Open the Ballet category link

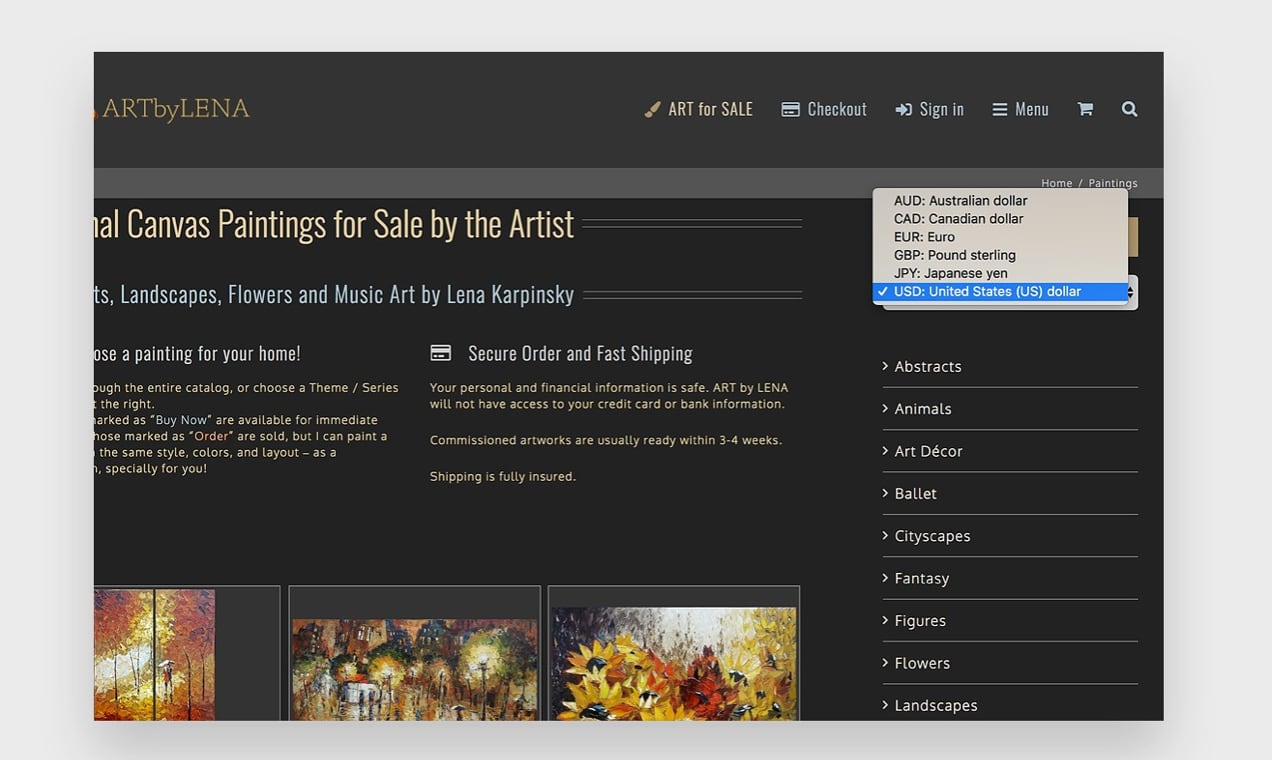point(915,494)
